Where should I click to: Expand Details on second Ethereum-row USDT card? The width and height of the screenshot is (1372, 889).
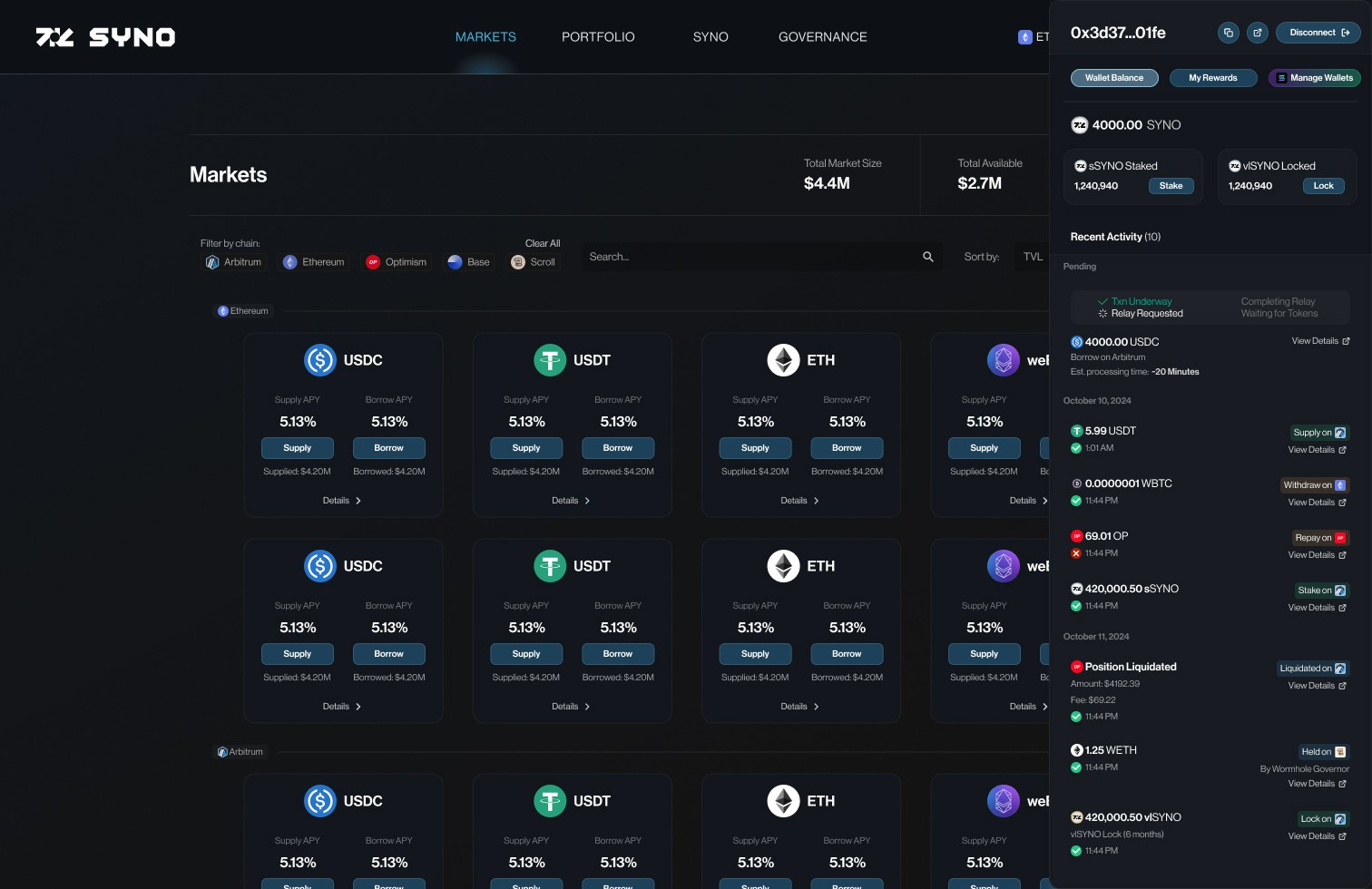(571, 707)
